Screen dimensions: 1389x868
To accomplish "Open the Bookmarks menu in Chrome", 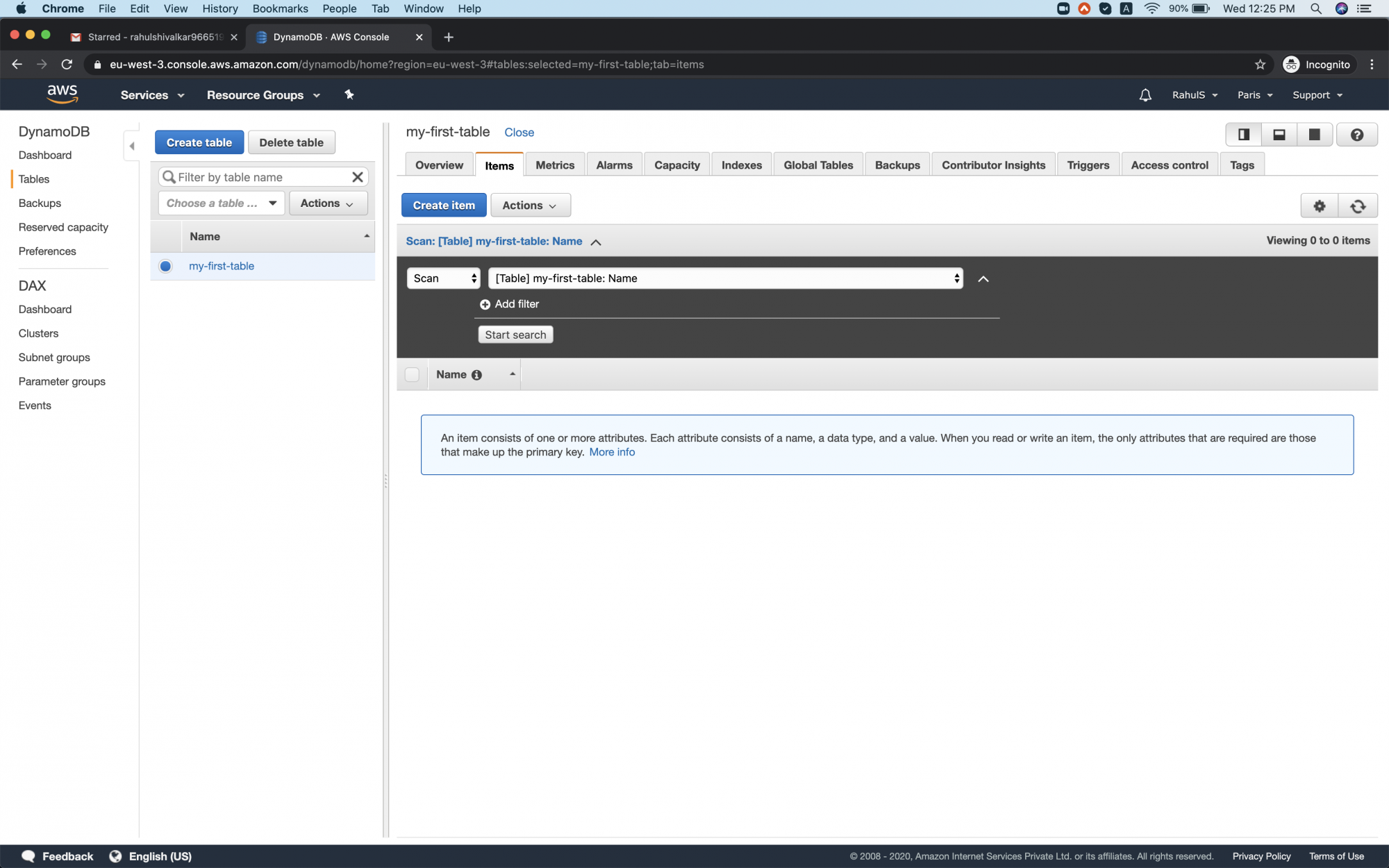I will pyautogui.click(x=280, y=8).
